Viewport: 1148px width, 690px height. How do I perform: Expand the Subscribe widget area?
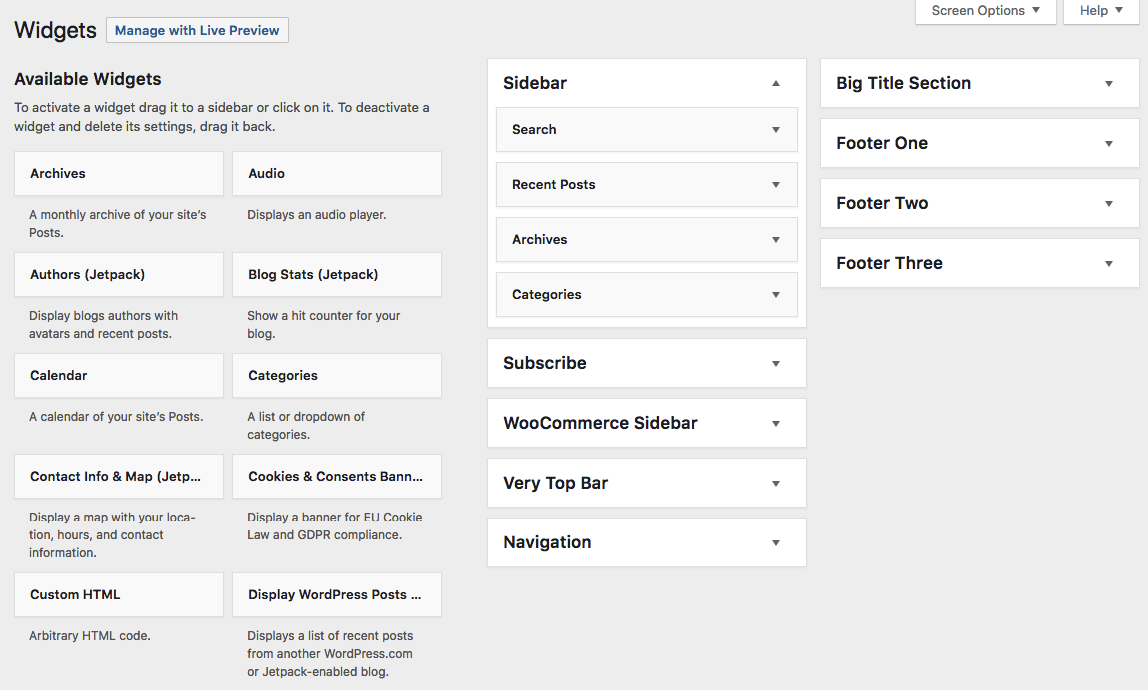[x=775, y=363]
